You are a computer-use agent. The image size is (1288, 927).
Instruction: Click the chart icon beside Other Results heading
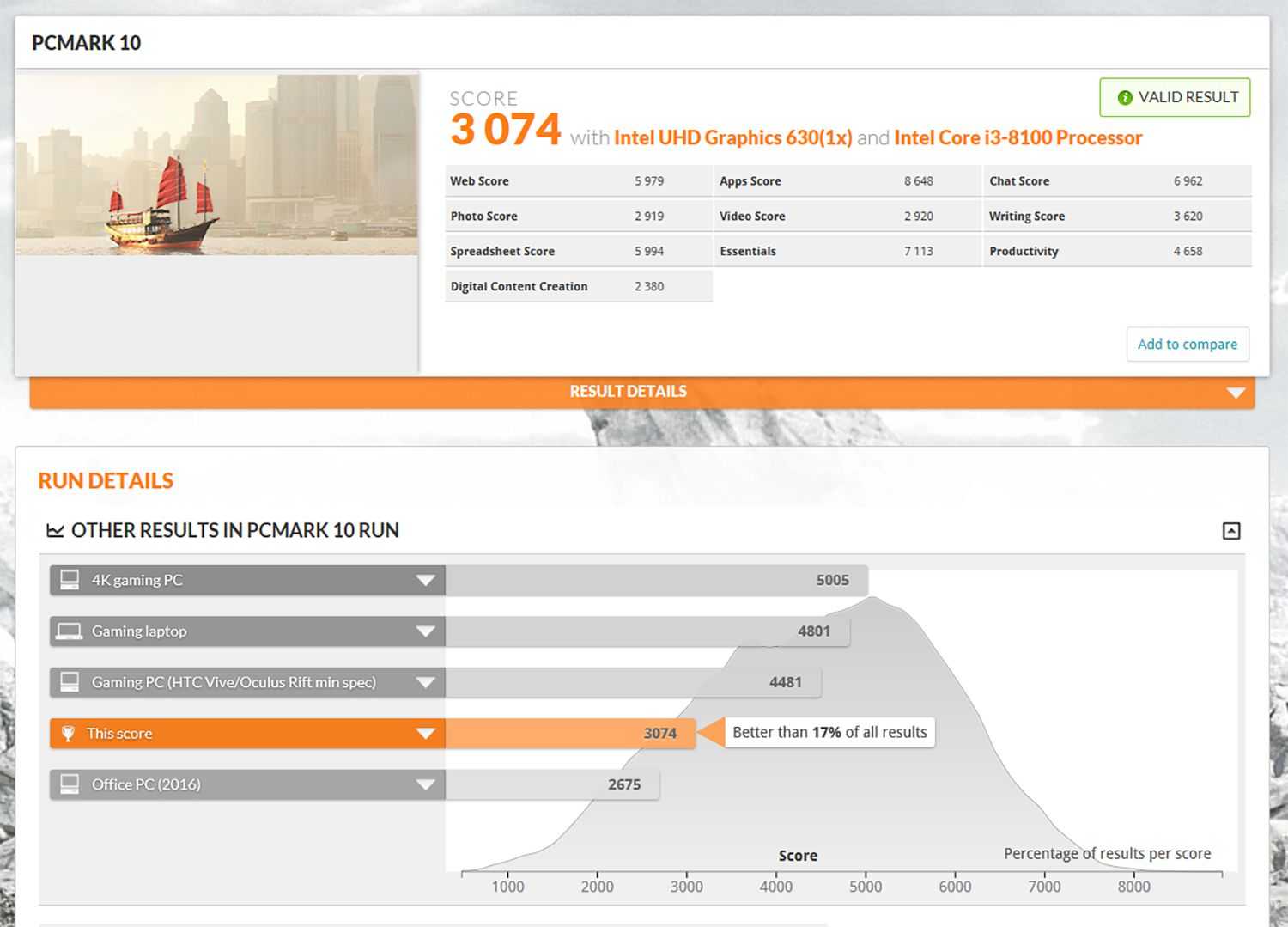click(x=55, y=531)
